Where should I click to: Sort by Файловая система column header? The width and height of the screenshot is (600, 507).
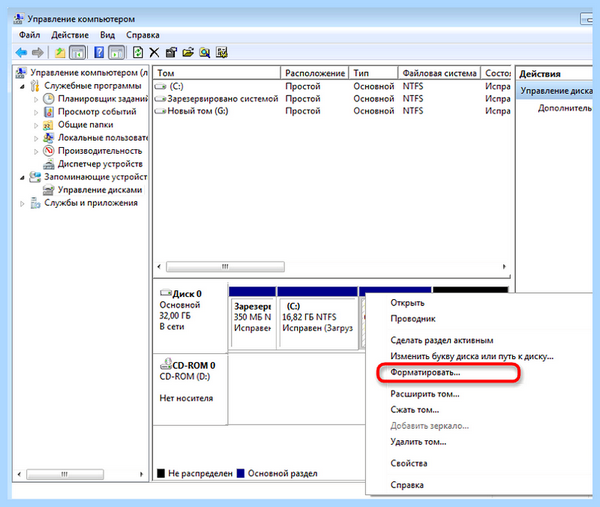(439, 73)
